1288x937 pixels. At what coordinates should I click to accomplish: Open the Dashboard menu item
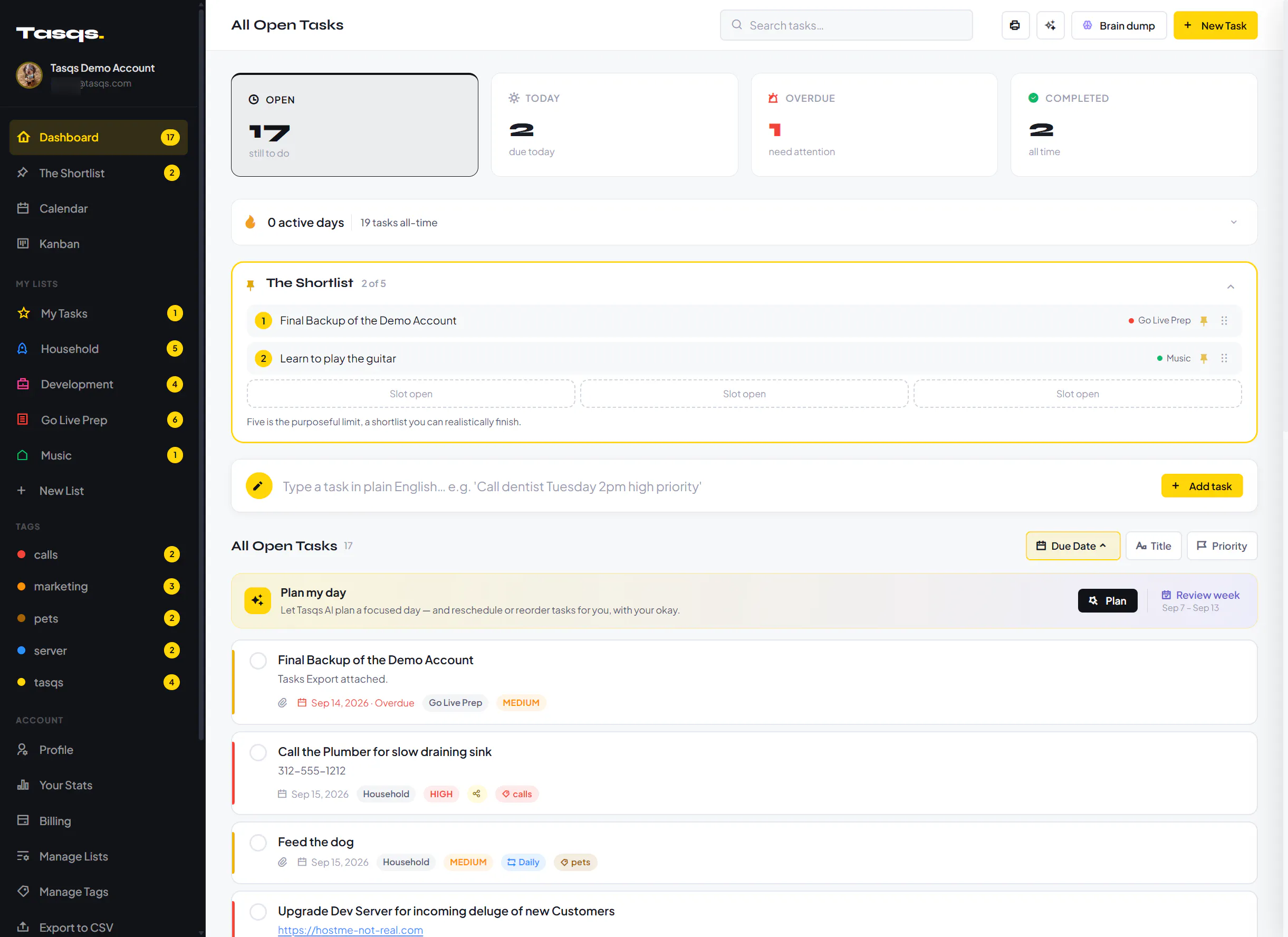click(98, 138)
